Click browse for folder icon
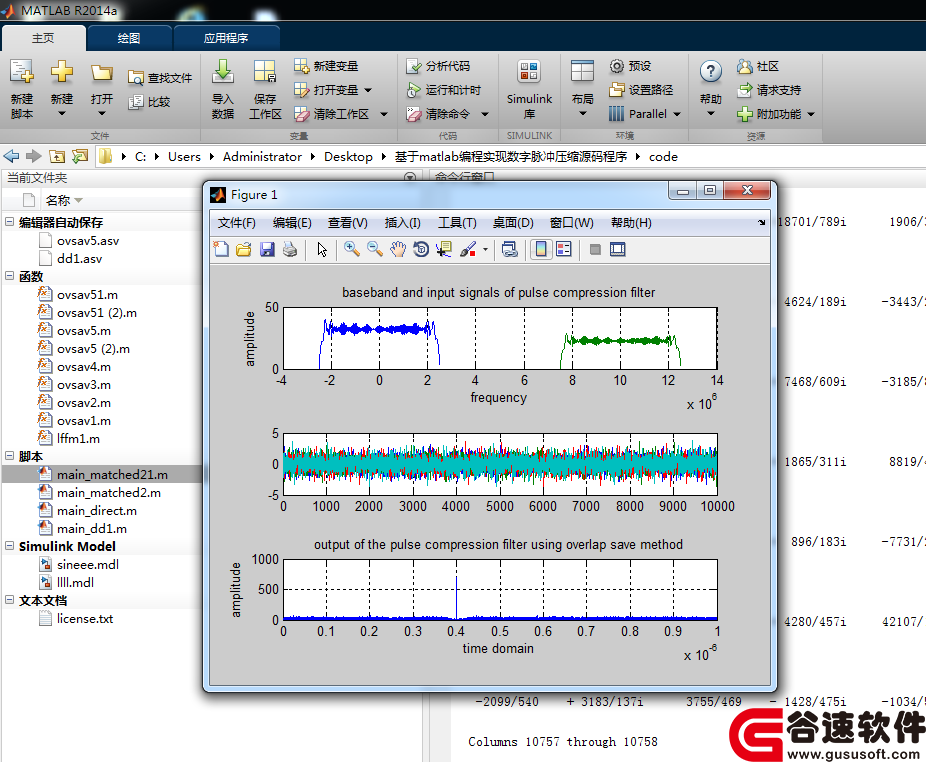The height and width of the screenshot is (762, 926). 80,157
